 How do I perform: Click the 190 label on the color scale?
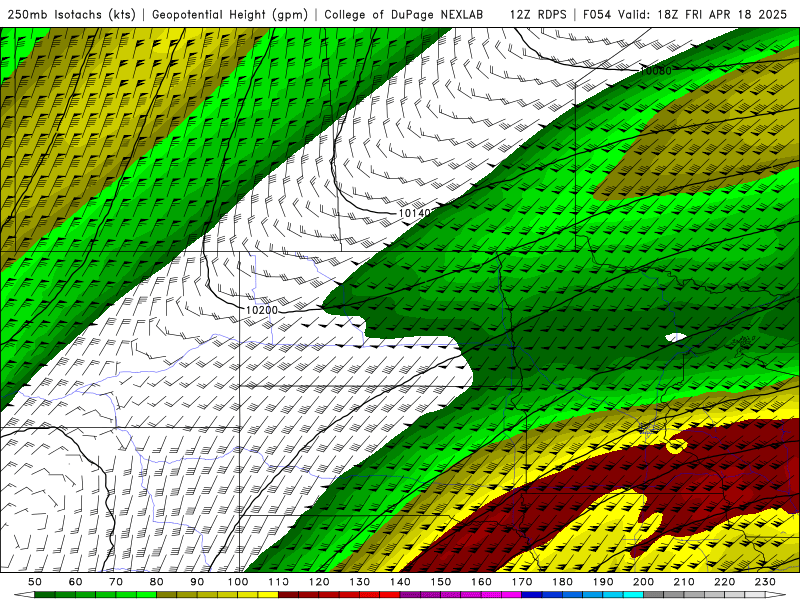point(603,582)
